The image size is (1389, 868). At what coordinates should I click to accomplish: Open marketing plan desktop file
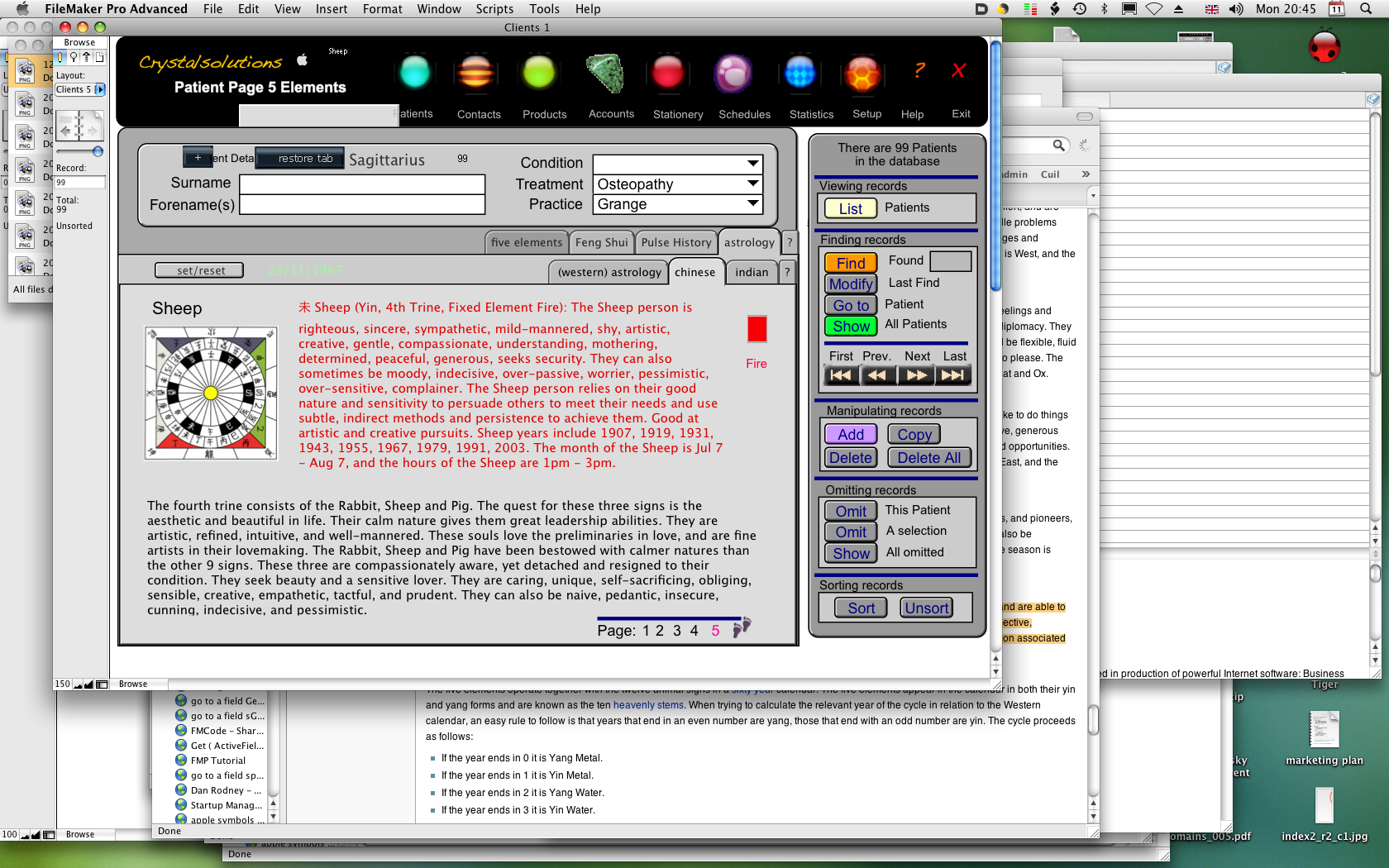coord(1325,738)
